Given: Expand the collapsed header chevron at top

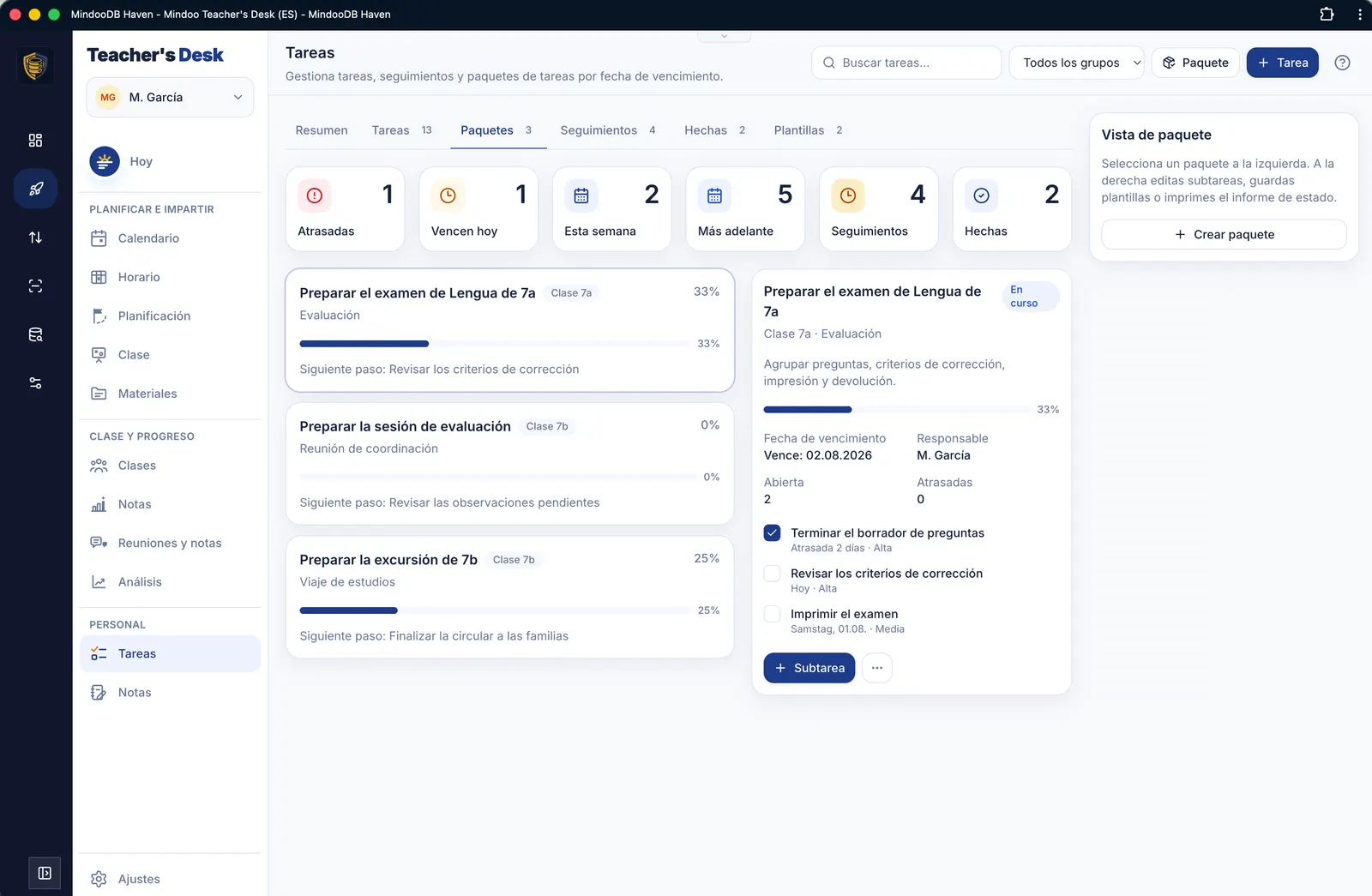Looking at the screenshot, I should (x=724, y=36).
